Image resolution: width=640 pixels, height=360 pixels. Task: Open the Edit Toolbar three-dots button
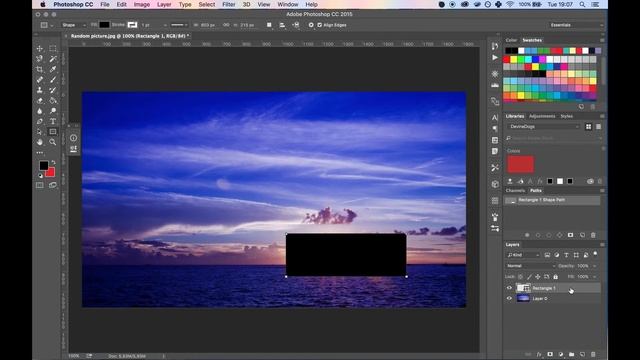click(40, 152)
